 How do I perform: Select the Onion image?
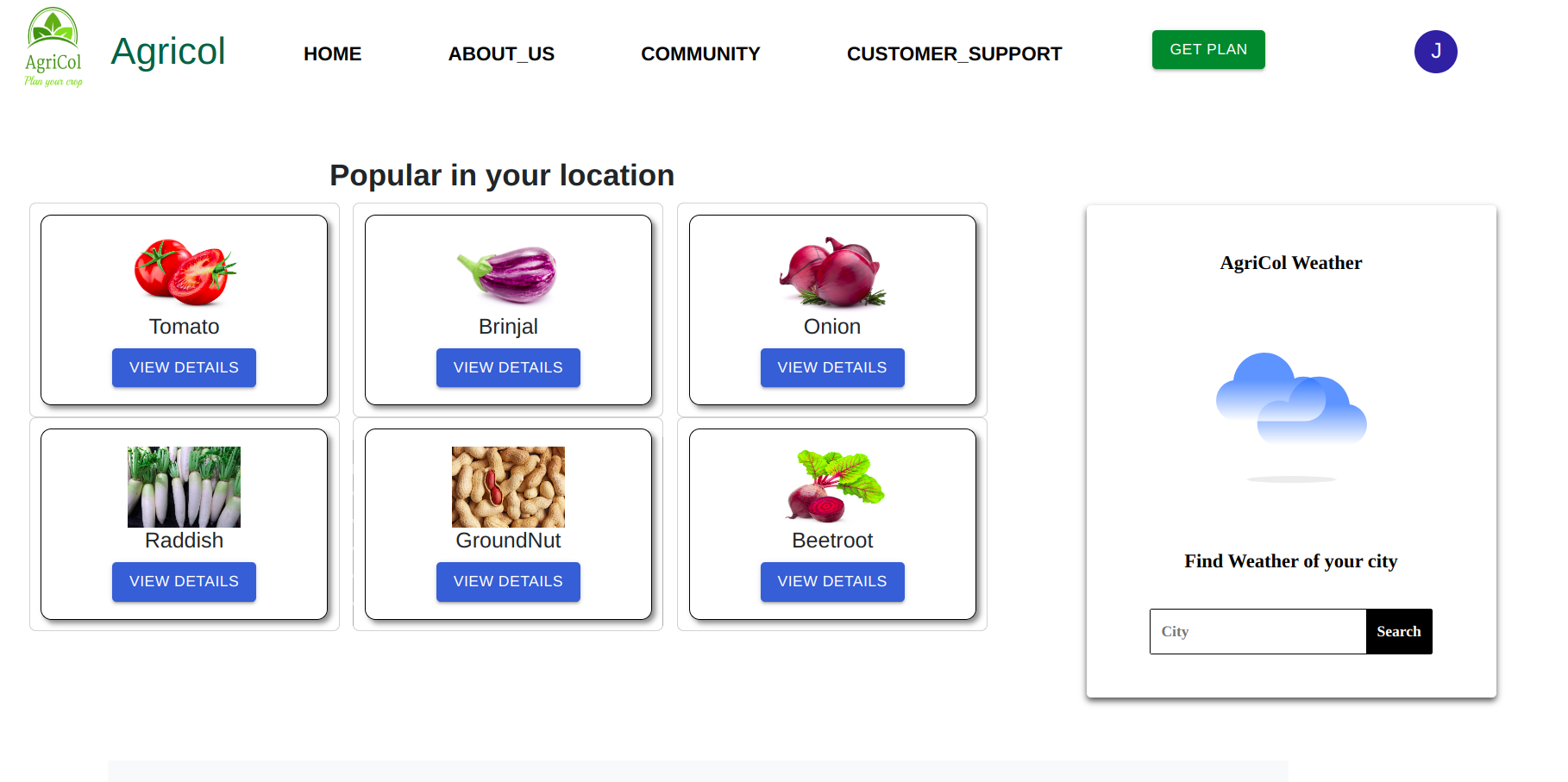832,272
